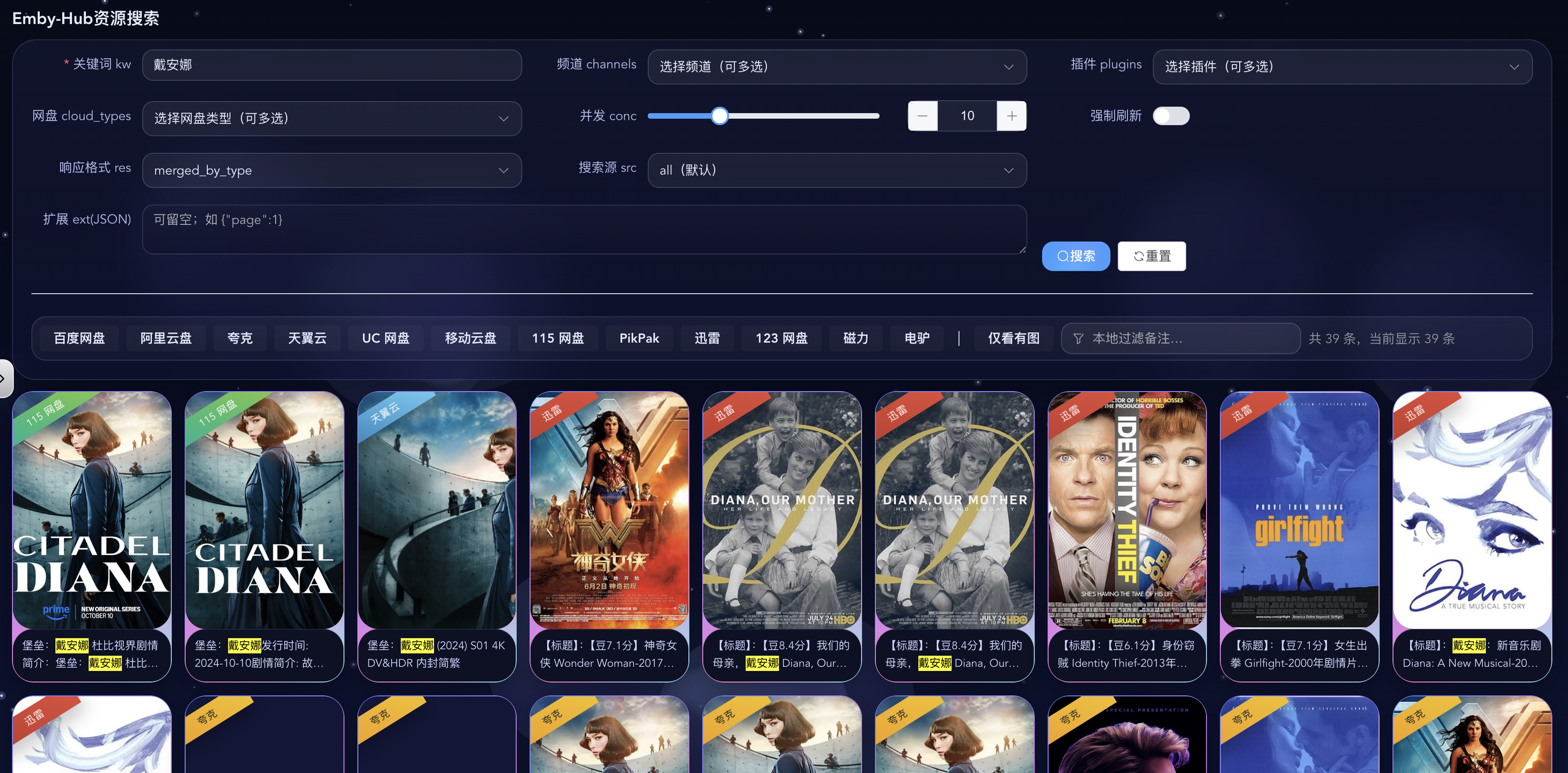The width and height of the screenshot is (1568, 773).
Task: Select the 迅雷 filter tab
Action: [707, 338]
